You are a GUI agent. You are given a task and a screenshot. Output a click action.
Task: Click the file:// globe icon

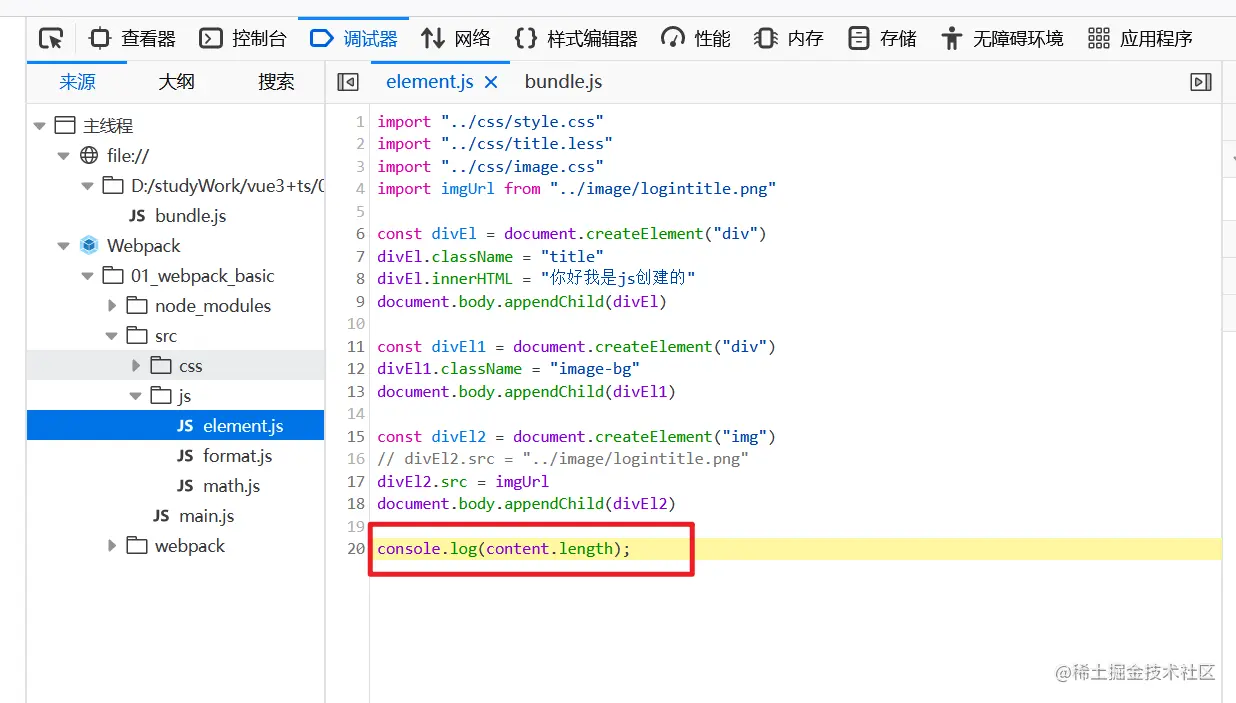click(89, 155)
